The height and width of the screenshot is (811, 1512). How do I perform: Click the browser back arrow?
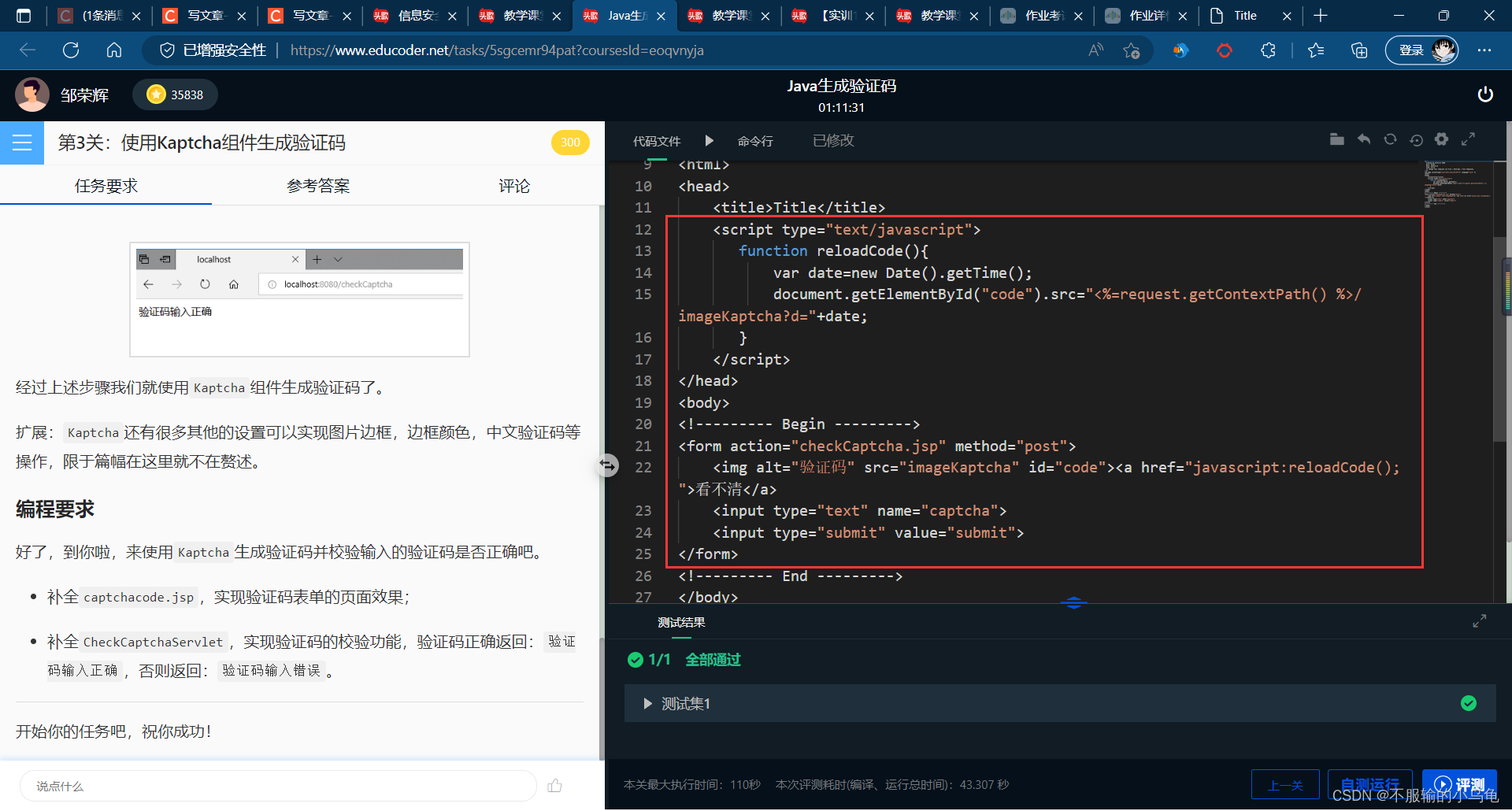click(x=28, y=50)
